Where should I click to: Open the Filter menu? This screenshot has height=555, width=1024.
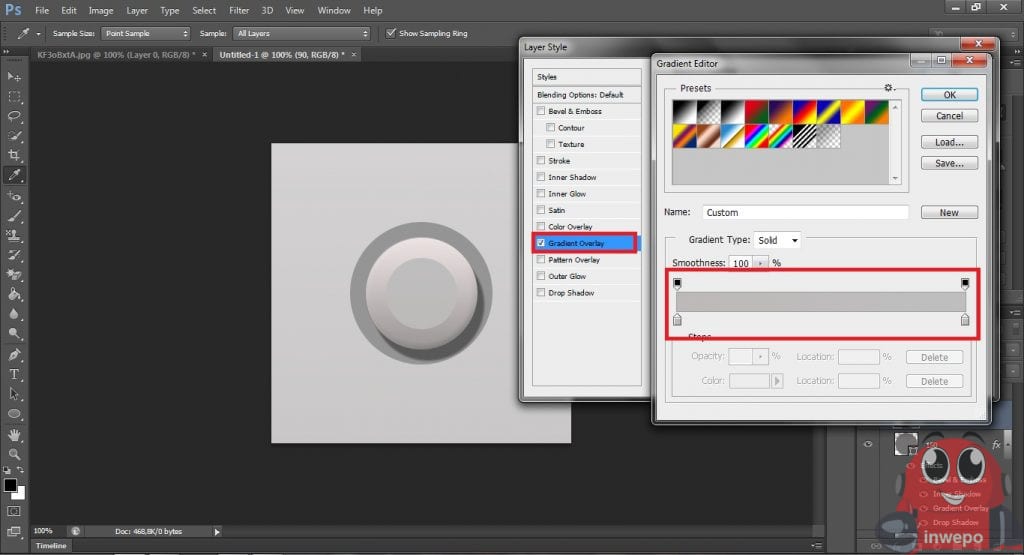coord(239,10)
